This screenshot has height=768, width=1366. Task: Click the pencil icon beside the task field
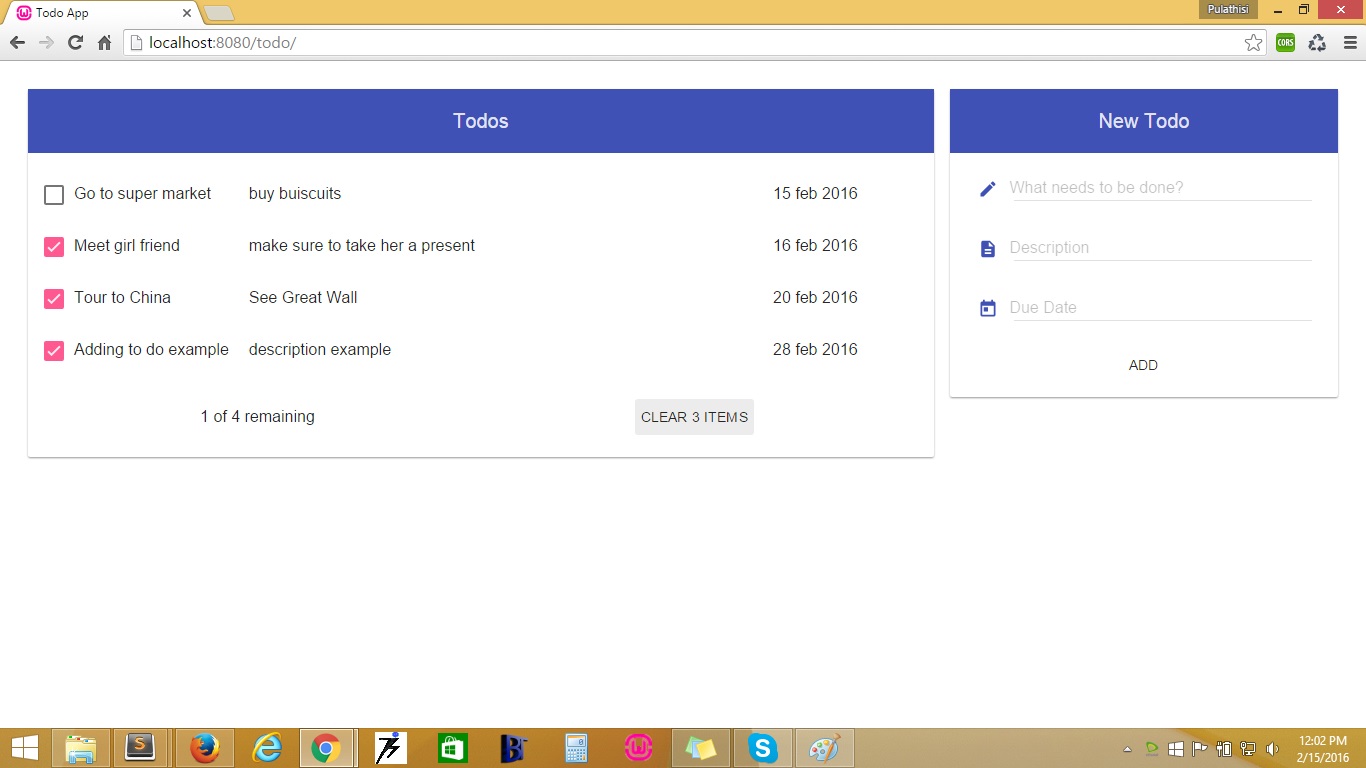tap(988, 189)
